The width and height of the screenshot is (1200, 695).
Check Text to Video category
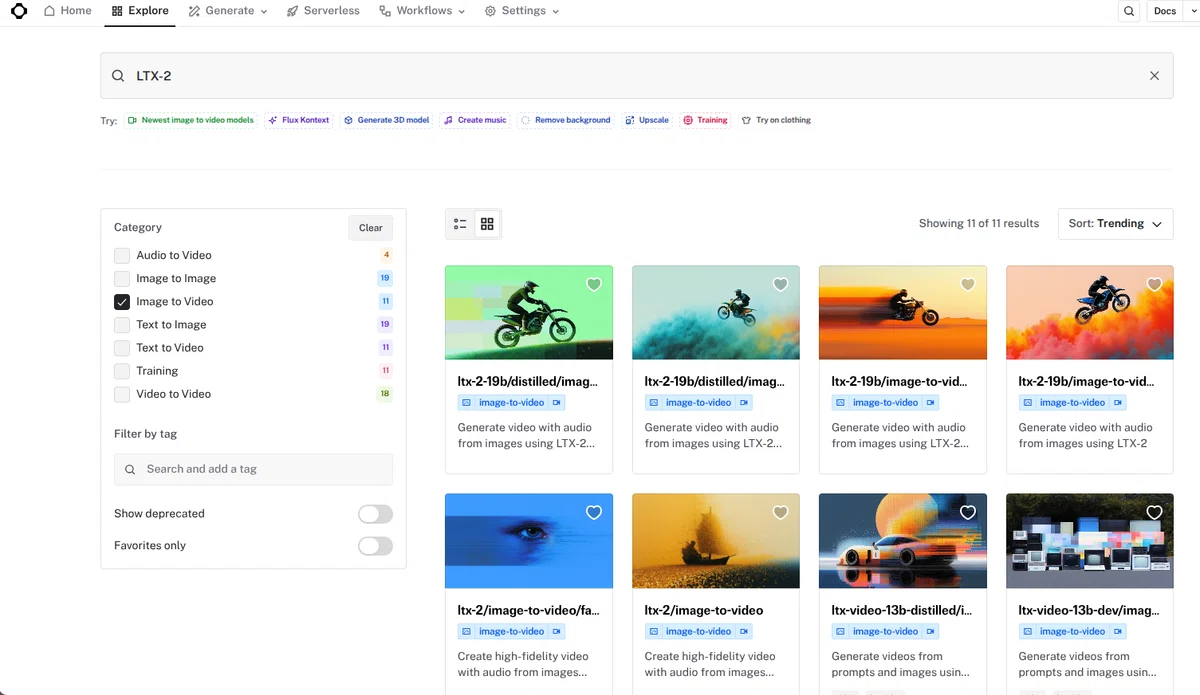pyautogui.click(x=122, y=347)
